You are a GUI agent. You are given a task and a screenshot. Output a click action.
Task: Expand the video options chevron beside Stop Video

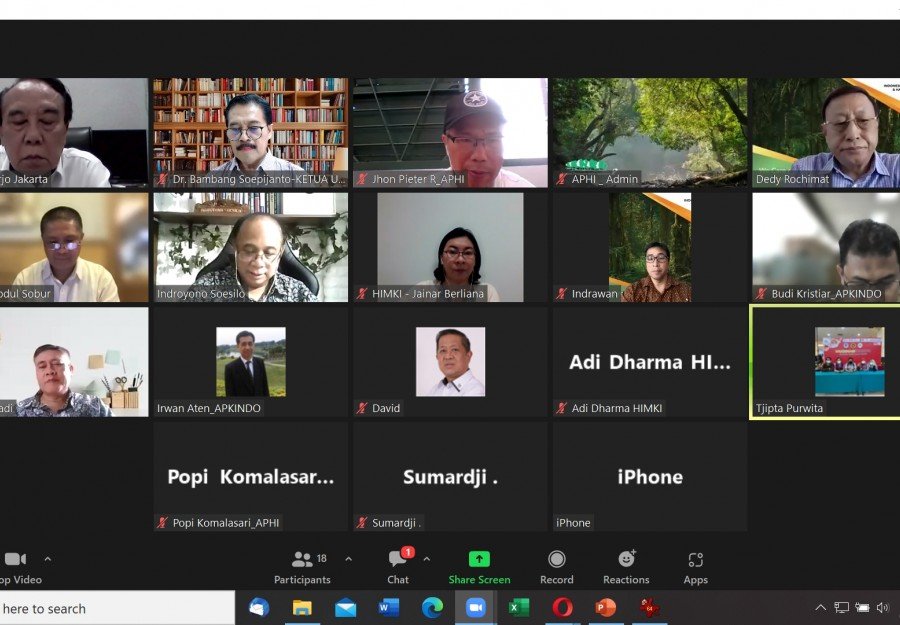coord(48,559)
